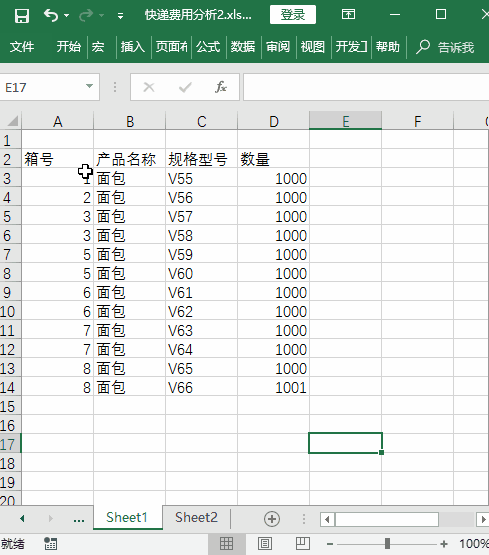Screen dimensions: 489x555
Task: Click the 登录 sign-in button
Action: [293, 15]
